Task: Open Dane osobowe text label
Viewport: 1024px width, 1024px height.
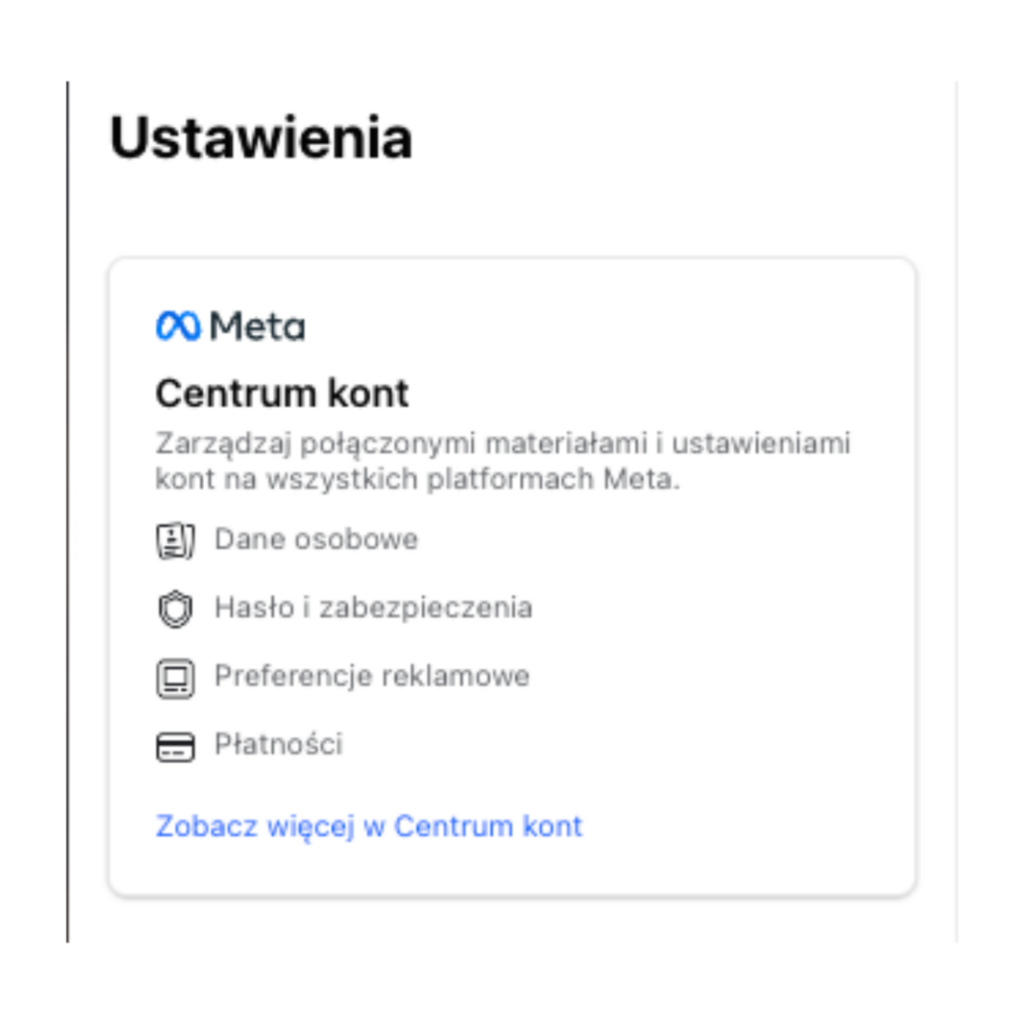Action: tap(316, 540)
